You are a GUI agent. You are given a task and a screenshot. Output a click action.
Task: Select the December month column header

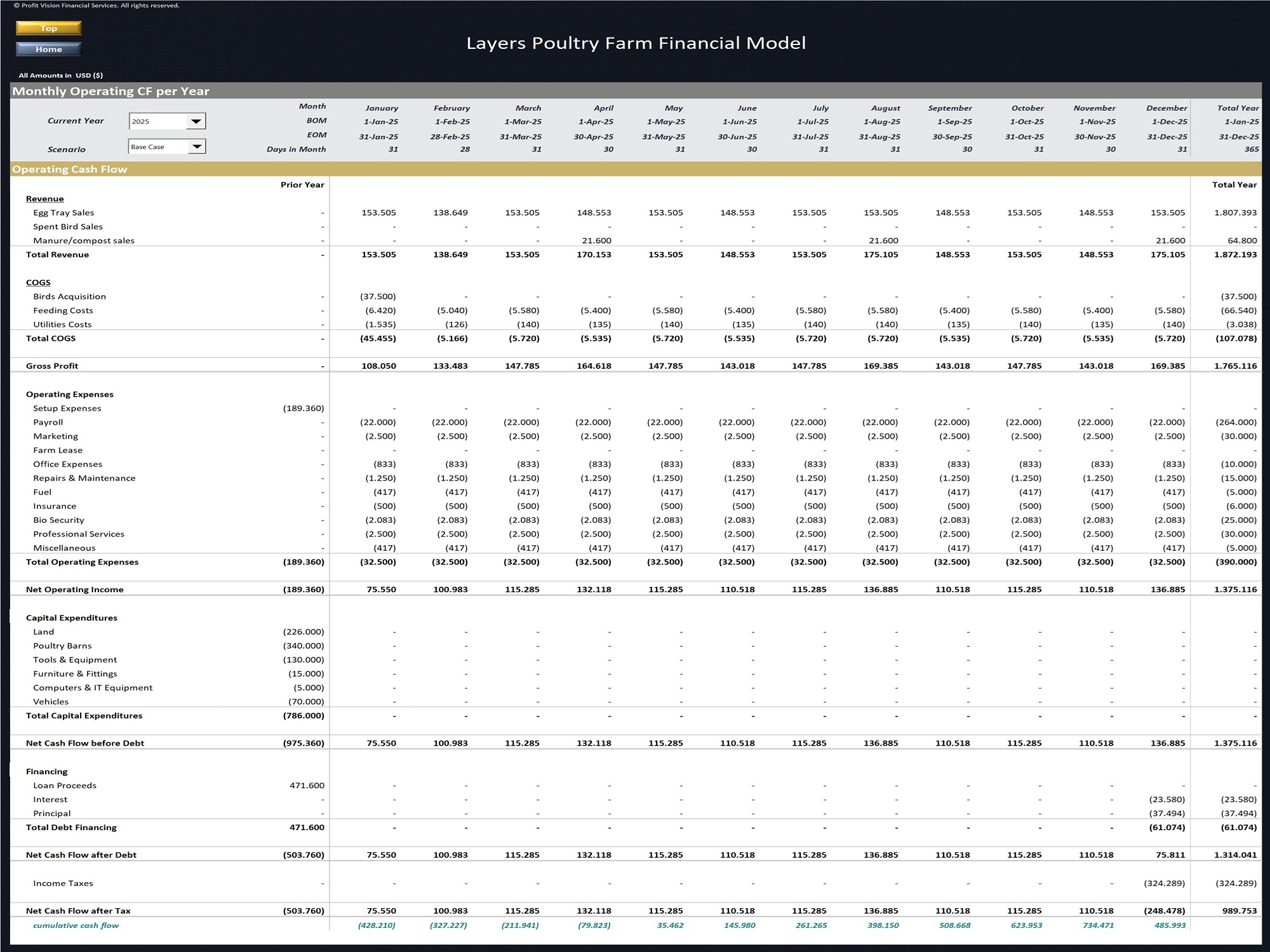[x=1166, y=108]
